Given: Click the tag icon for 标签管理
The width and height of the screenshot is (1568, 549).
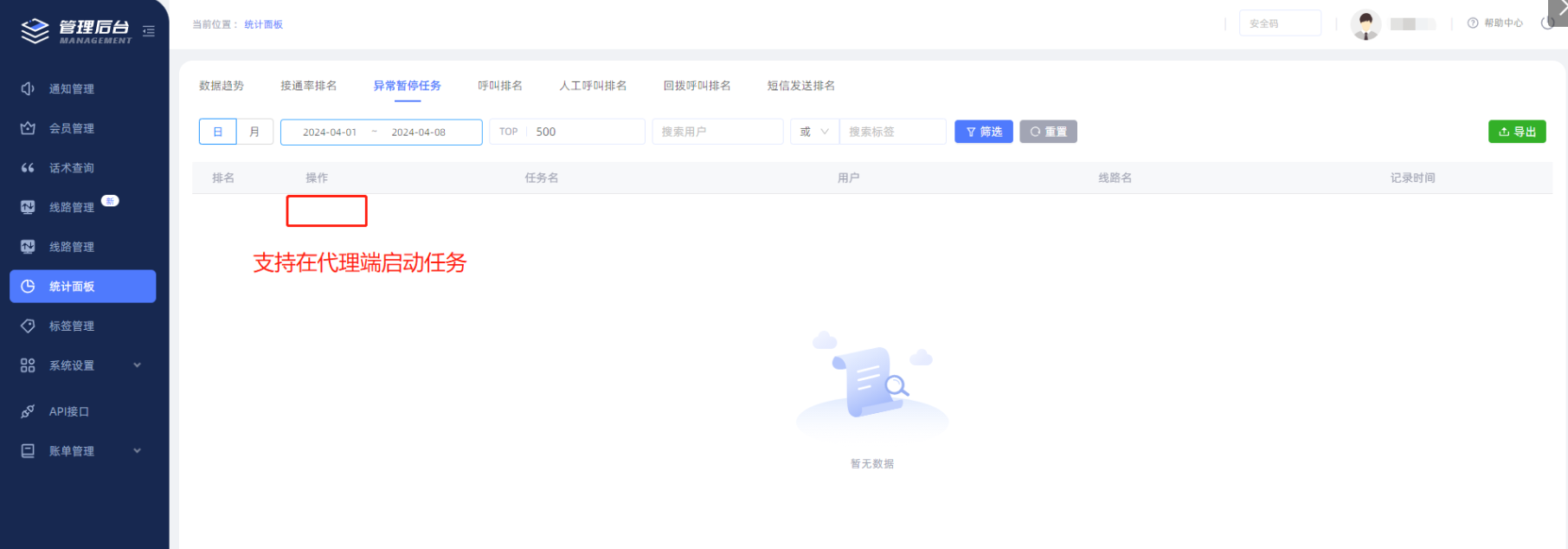Looking at the screenshot, I should (x=28, y=326).
